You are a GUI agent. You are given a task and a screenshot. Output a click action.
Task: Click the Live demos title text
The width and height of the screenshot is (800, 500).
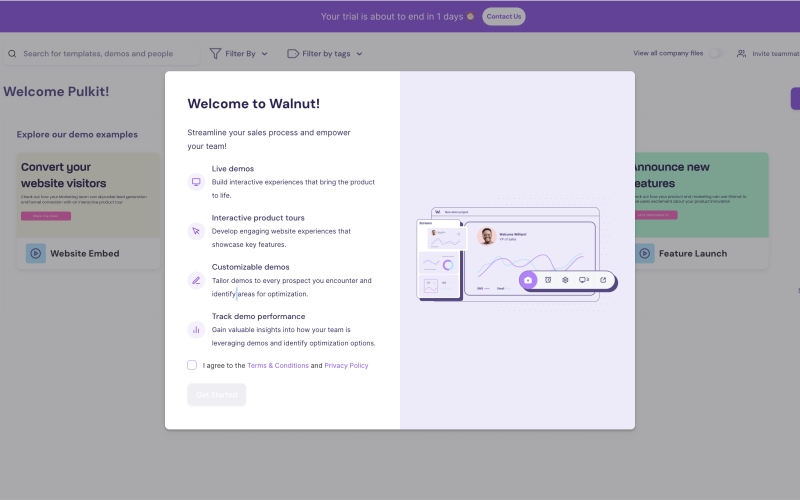(x=233, y=169)
